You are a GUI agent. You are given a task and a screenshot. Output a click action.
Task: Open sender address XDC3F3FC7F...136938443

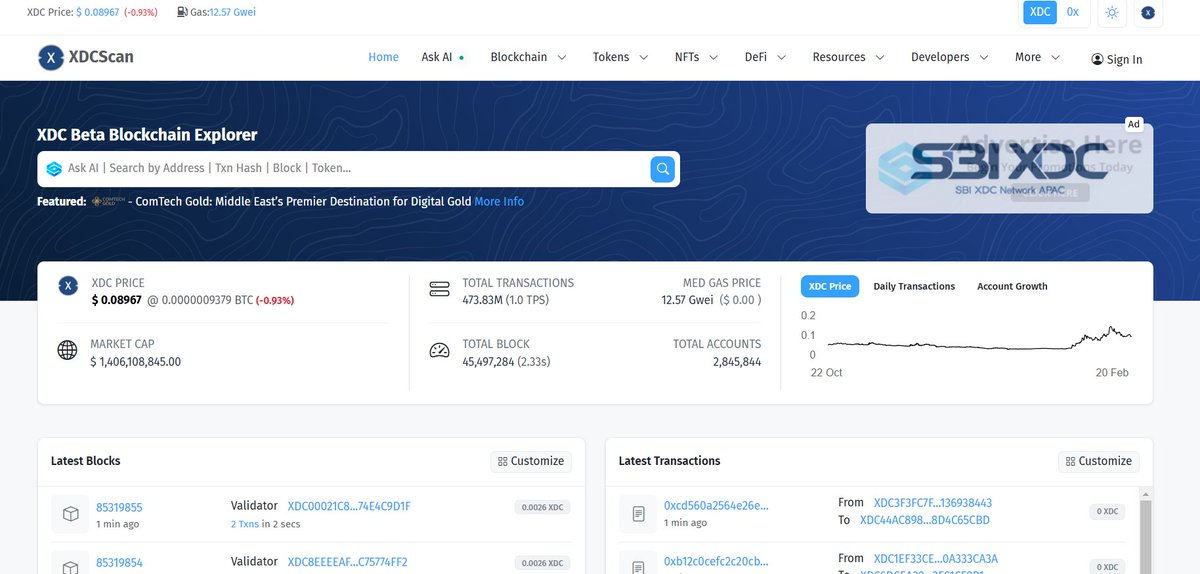[933, 502]
